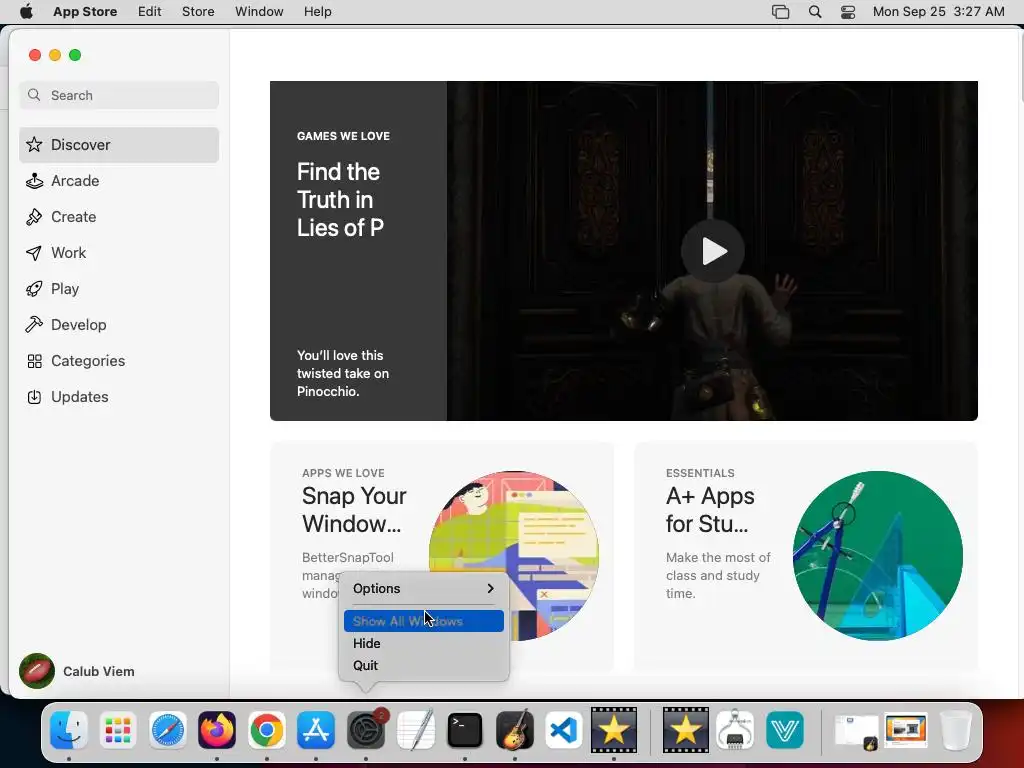This screenshot has height=768, width=1024.
Task: Open Terminal from the Dock
Action: [x=465, y=729]
